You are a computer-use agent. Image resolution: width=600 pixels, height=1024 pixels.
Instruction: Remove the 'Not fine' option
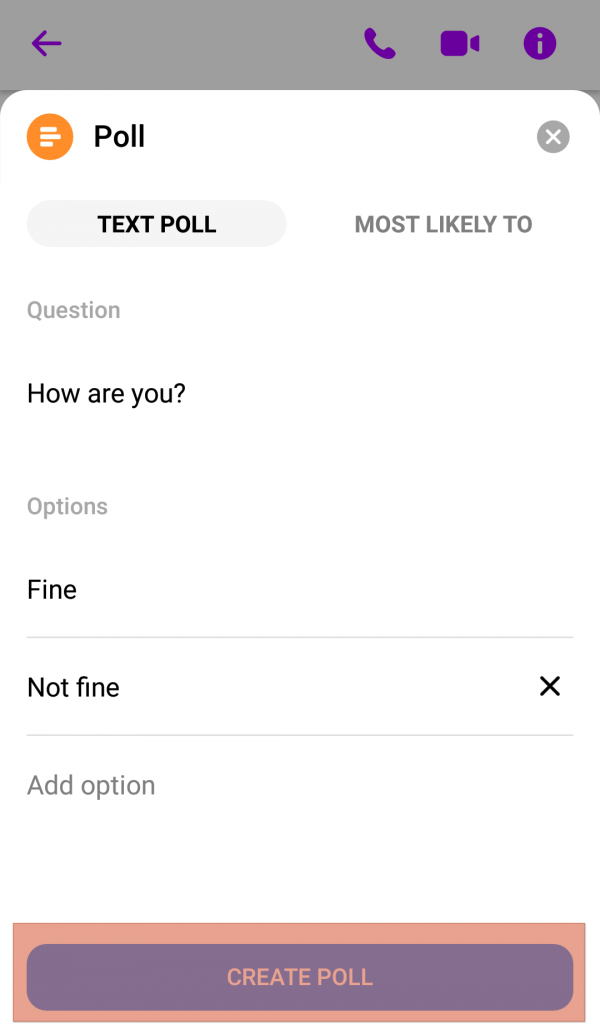[x=549, y=686]
